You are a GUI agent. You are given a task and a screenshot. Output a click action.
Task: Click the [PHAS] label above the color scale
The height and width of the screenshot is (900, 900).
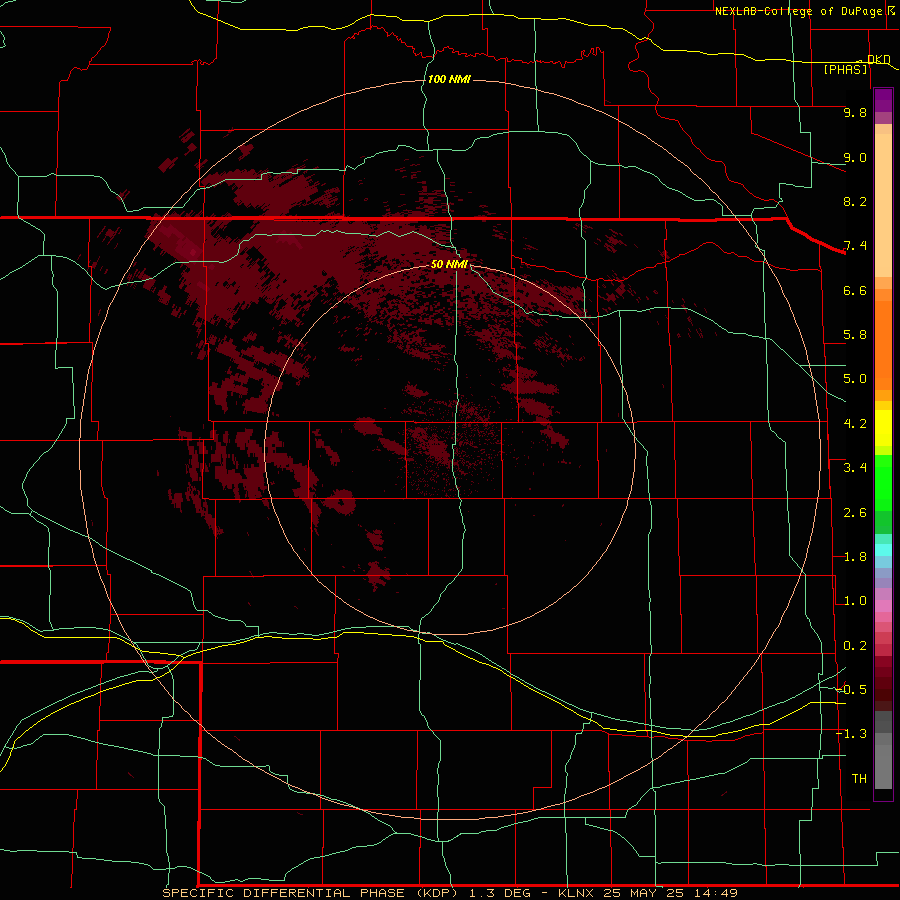845,69
